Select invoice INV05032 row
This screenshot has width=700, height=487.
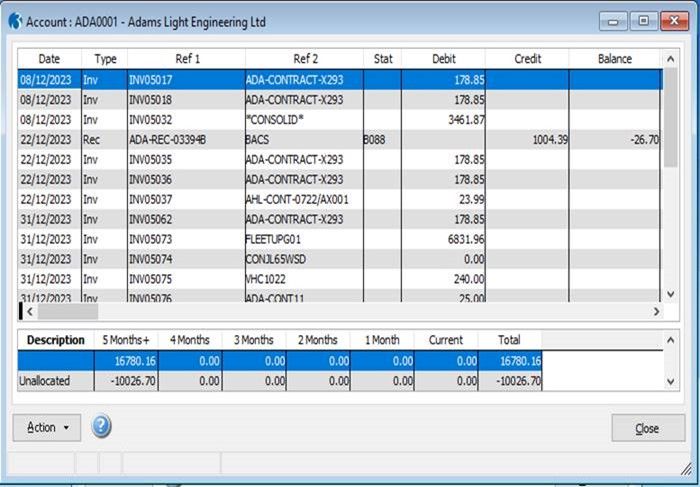click(x=340, y=120)
